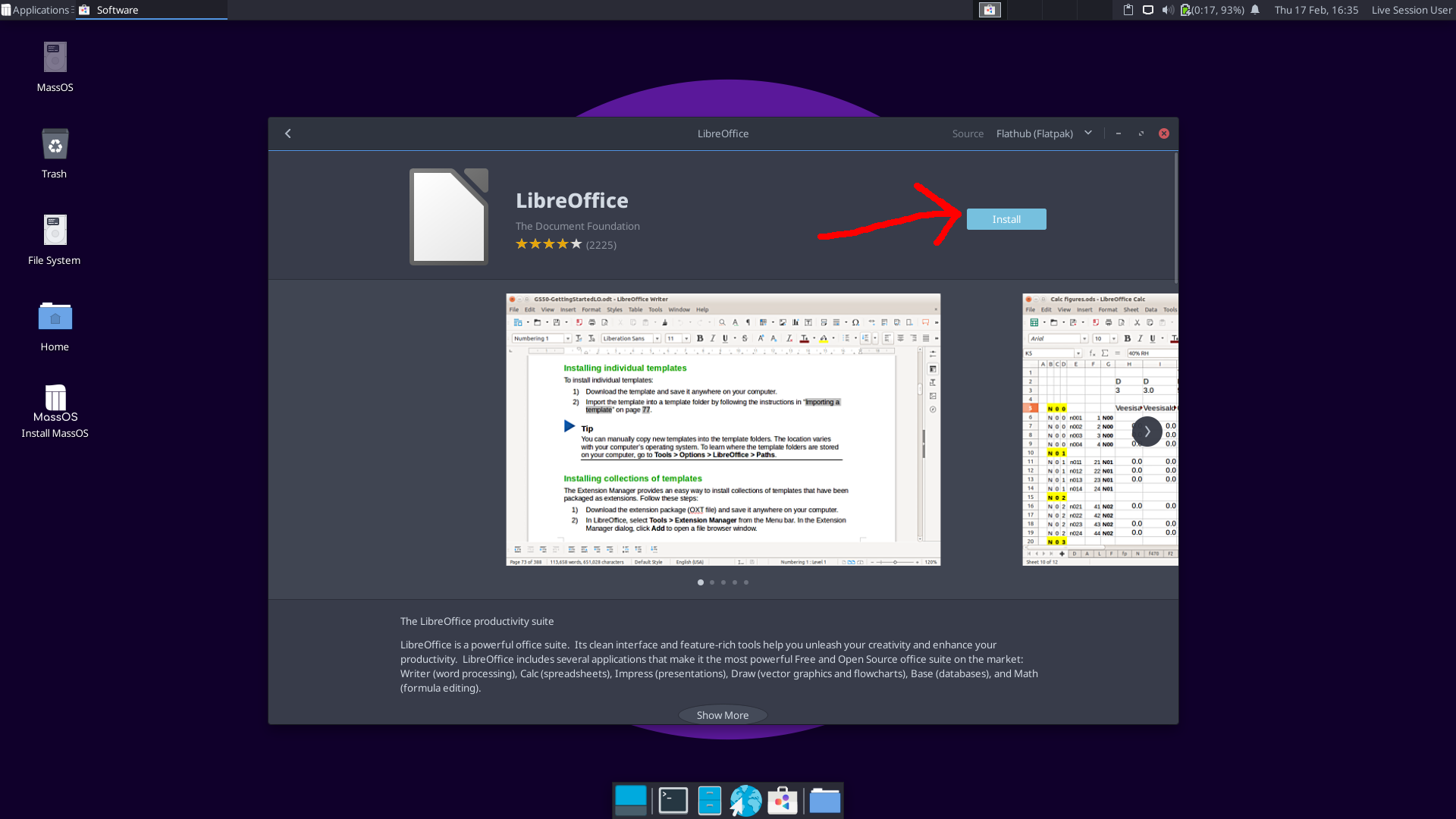Image resolution: width=1456 pixels, height=819 pixels.
Task: Click the LibreOffice app icon
Action: click(x=449, y=217)
